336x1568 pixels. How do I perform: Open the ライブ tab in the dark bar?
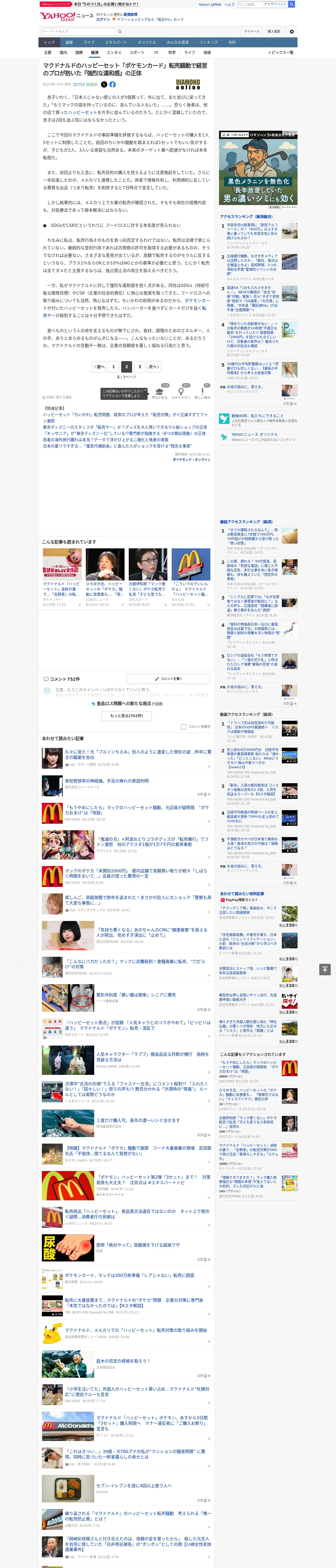coord(89,43)
